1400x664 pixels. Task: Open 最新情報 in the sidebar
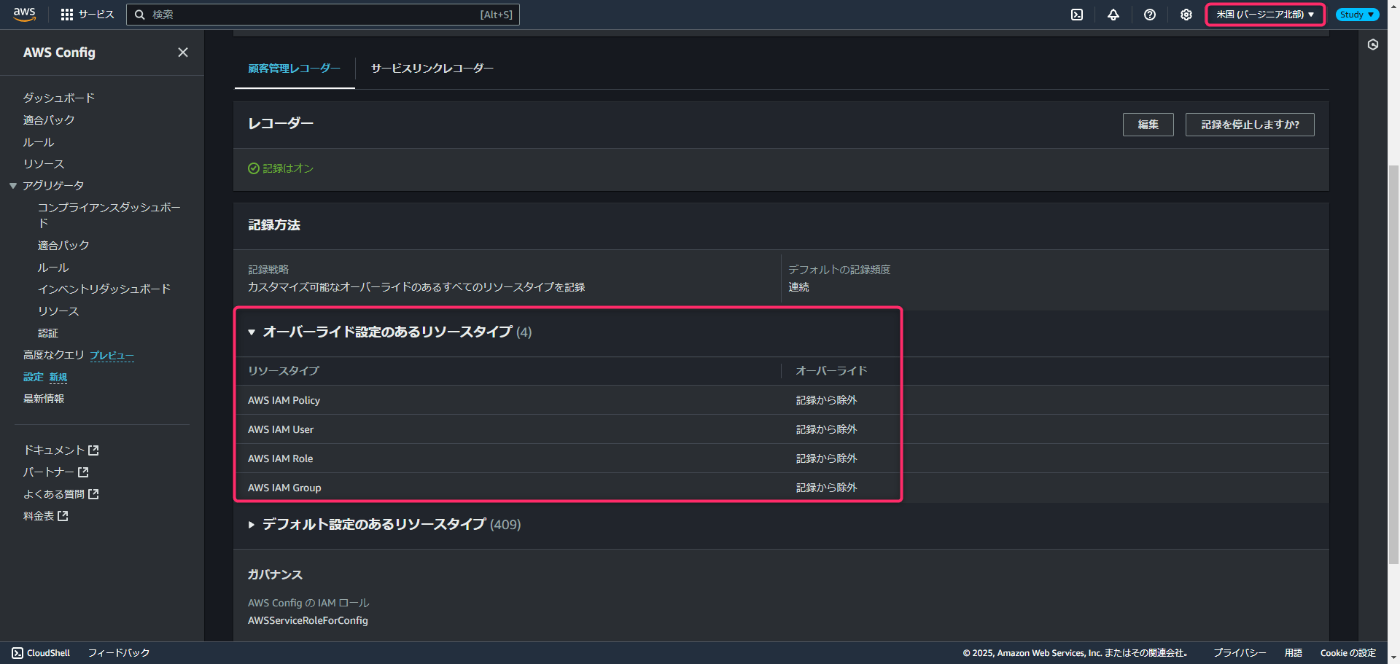click(x=44, y=398)
